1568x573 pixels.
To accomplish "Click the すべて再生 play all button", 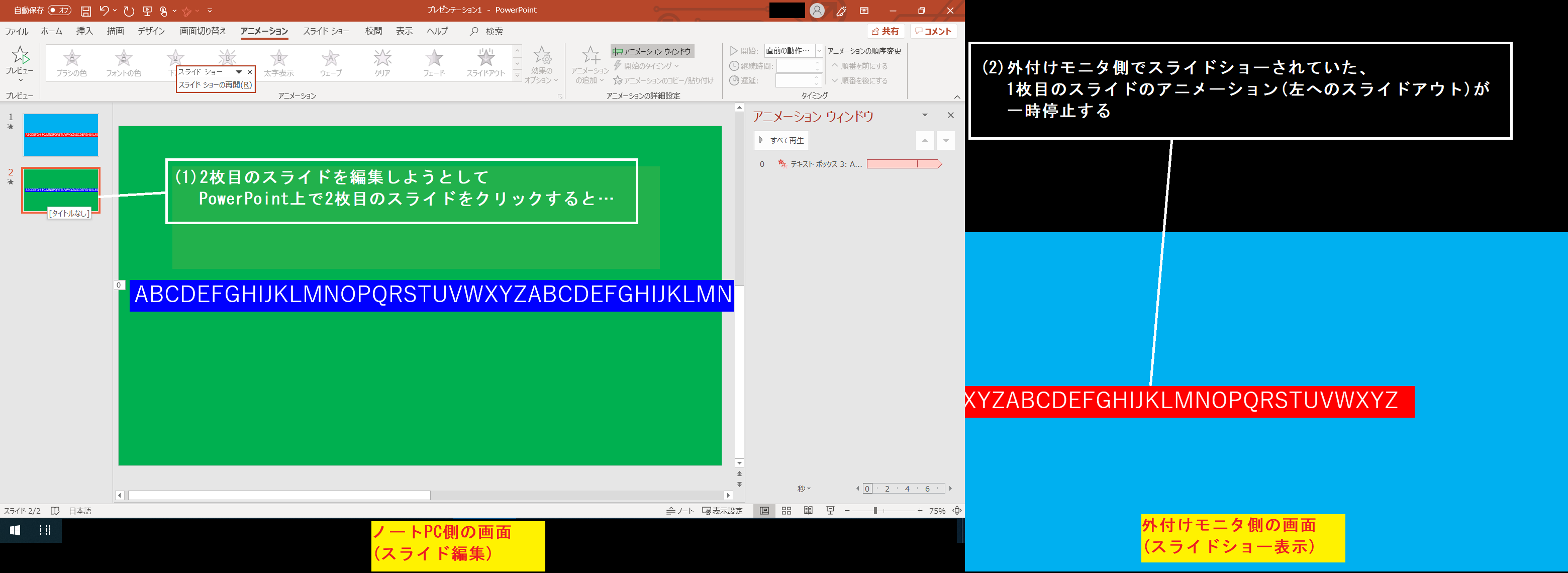I will tap(781, 140).
